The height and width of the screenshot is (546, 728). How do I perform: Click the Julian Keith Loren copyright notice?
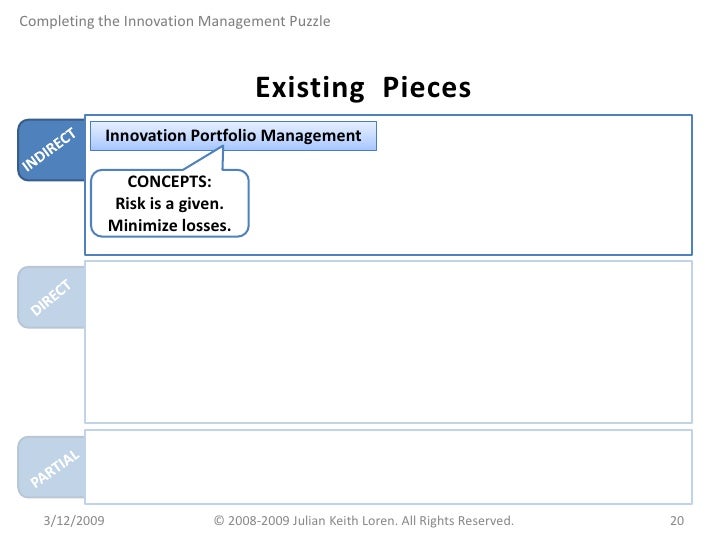pyautogui.click(x=364, y=521)
